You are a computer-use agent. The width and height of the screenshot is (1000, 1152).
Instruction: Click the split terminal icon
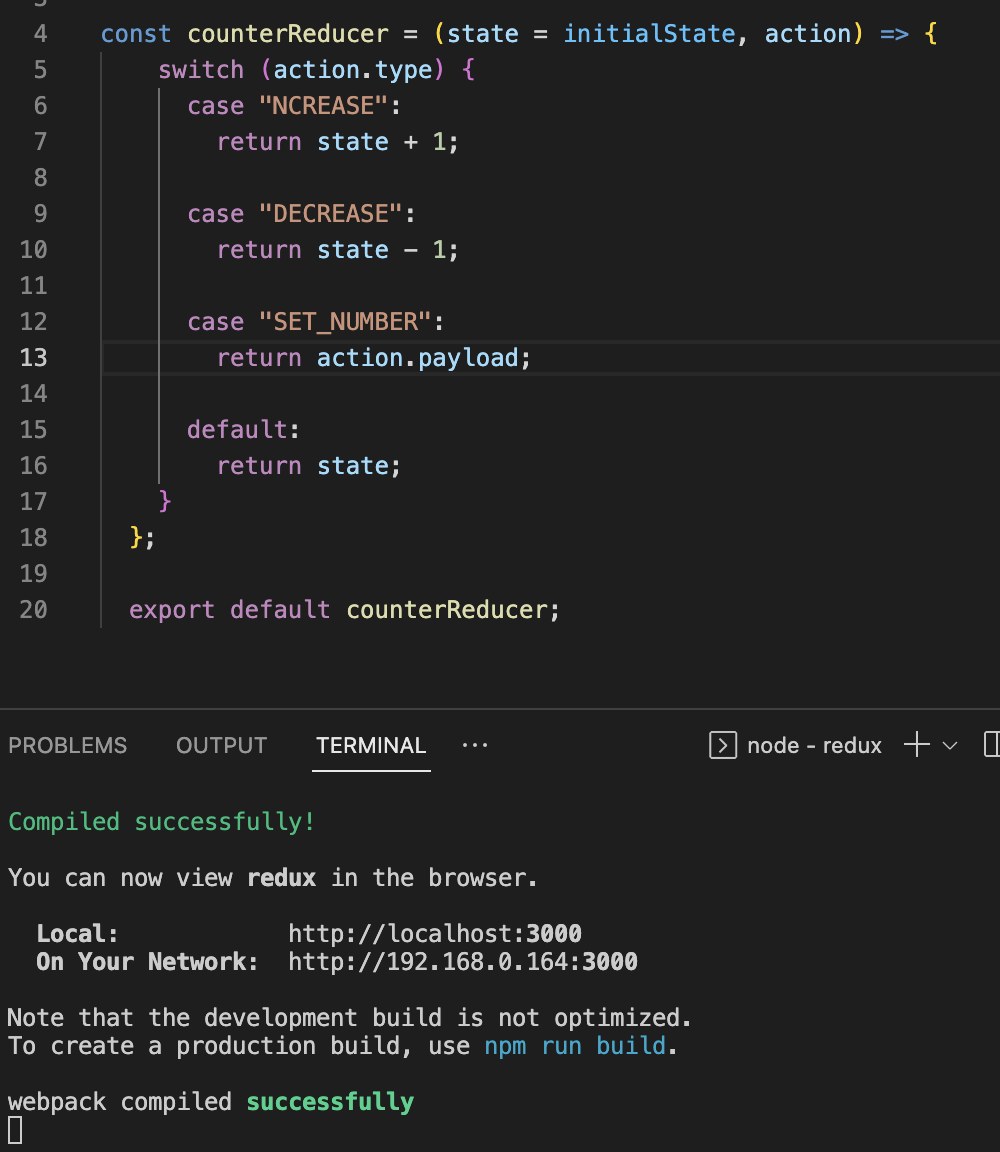[991, 744]
